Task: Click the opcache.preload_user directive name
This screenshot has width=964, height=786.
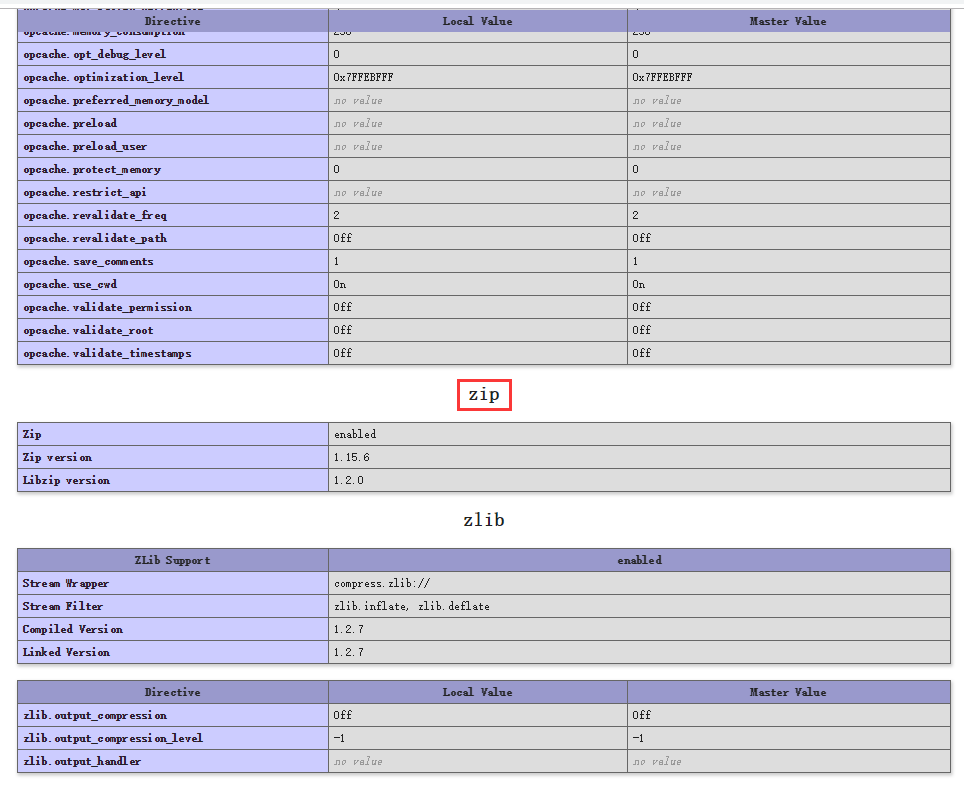Action: tap(84, 146)
